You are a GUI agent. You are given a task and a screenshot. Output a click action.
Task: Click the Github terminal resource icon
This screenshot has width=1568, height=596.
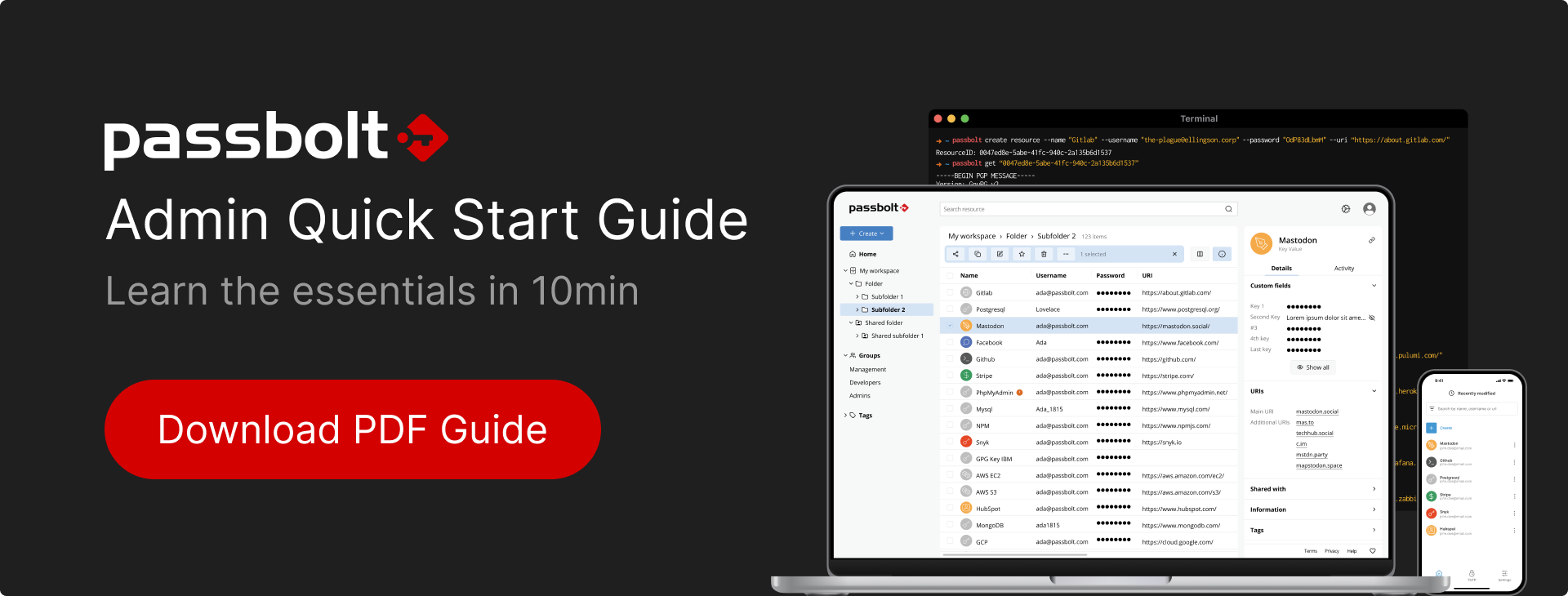pyautogui.click(x=966, y=358)
